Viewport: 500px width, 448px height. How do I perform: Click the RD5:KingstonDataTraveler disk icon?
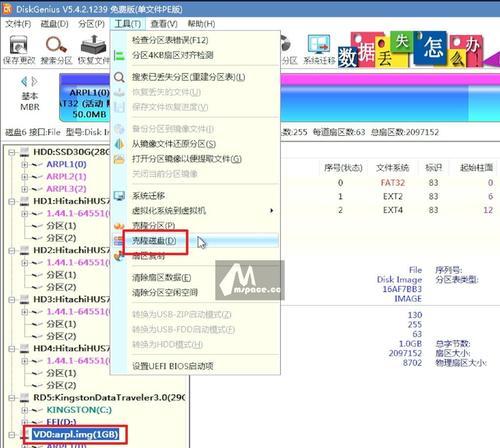24,397
